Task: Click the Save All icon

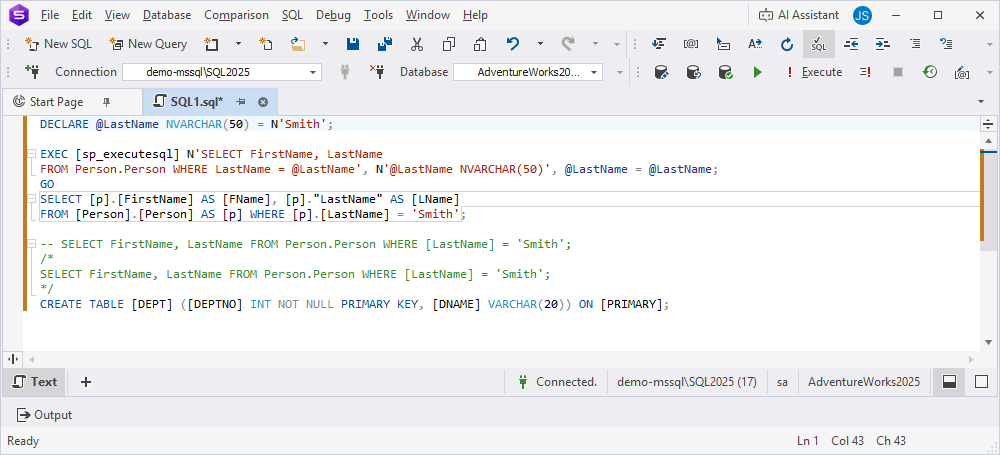Action: tap(385, 44)
